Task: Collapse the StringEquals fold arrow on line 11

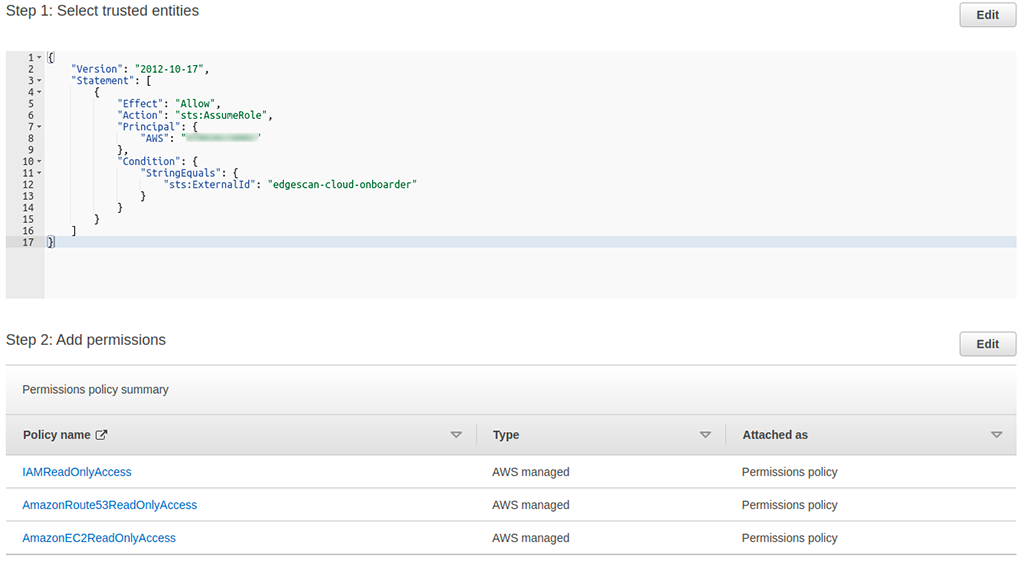Action: click(39, 173)
